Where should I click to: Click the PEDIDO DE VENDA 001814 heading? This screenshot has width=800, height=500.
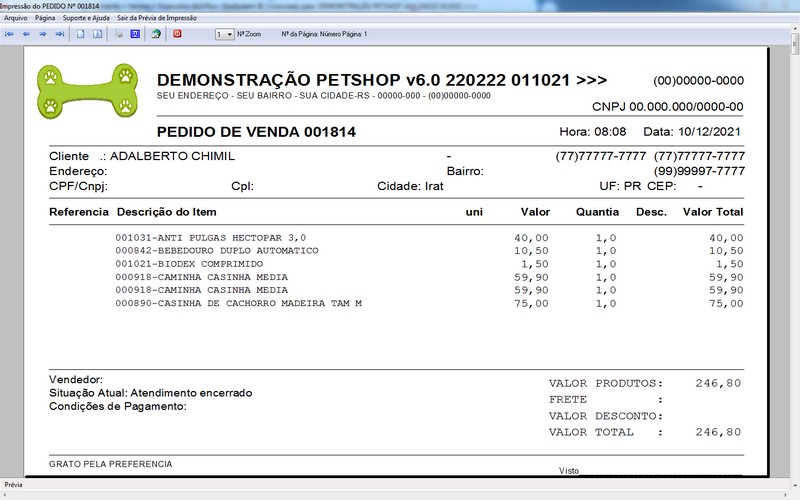(256, 132)
